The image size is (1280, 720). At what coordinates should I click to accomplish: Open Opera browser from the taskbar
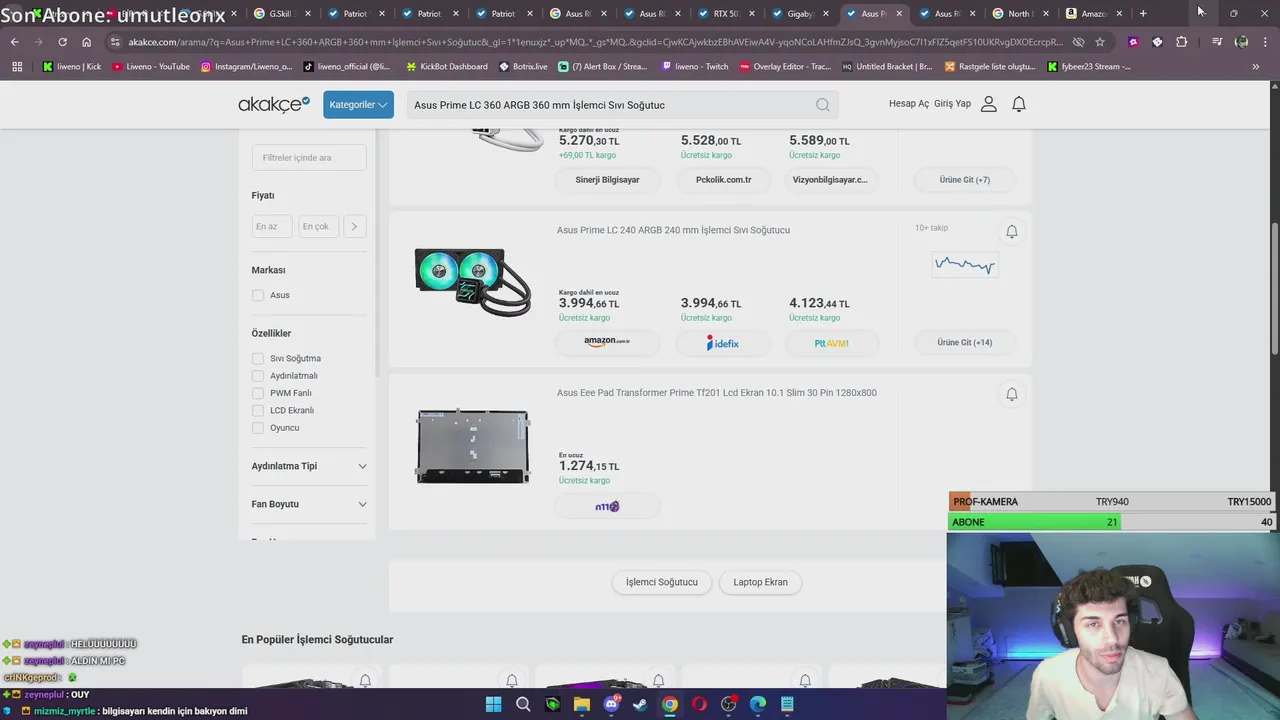point(699,704)
